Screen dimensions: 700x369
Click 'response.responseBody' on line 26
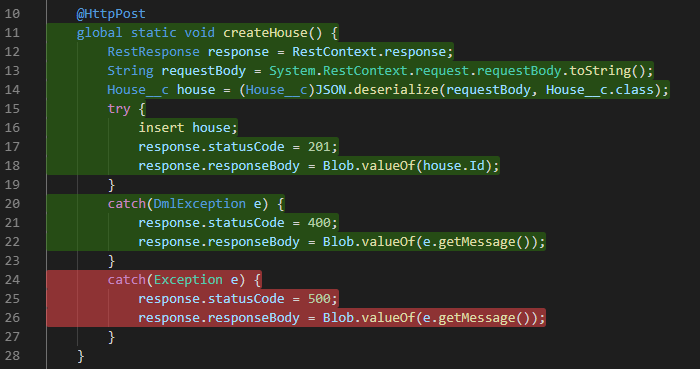click(x=219, y=318)
